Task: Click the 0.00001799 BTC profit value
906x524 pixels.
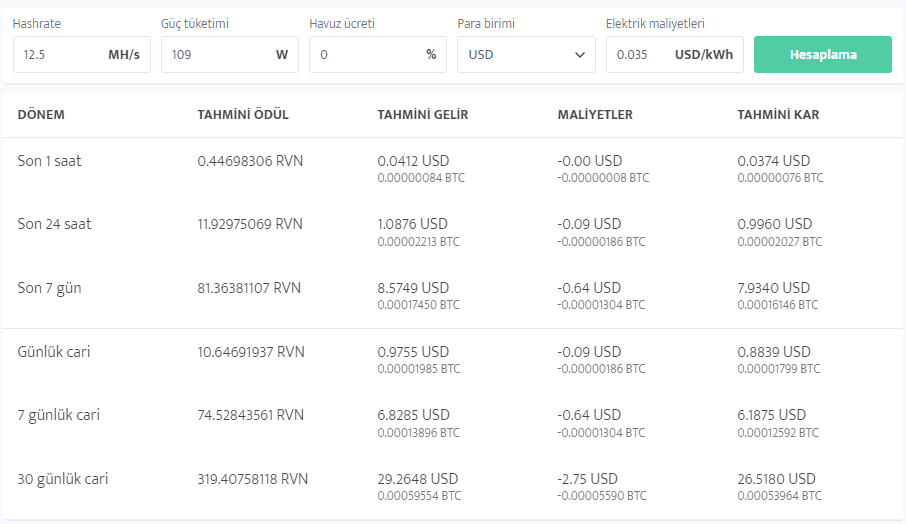Action: pos(779,369)
